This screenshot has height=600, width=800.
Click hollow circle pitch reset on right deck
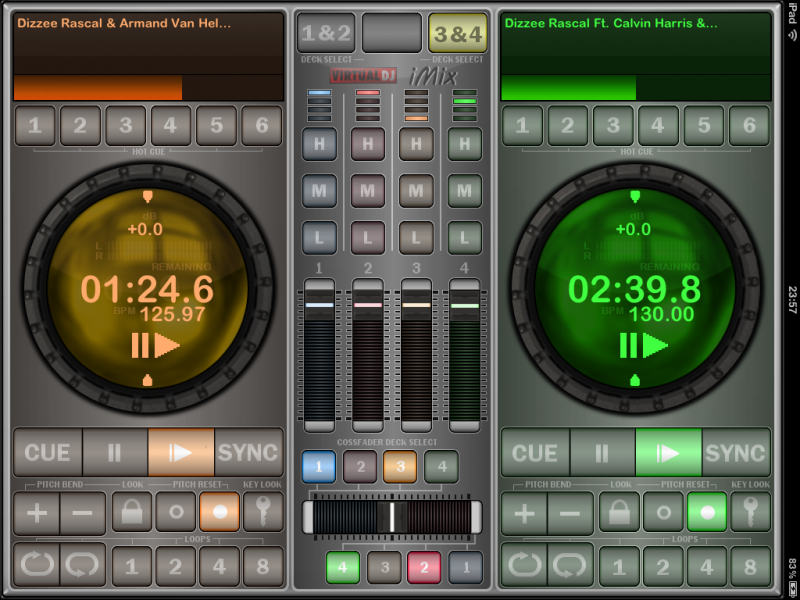(663, 512)
